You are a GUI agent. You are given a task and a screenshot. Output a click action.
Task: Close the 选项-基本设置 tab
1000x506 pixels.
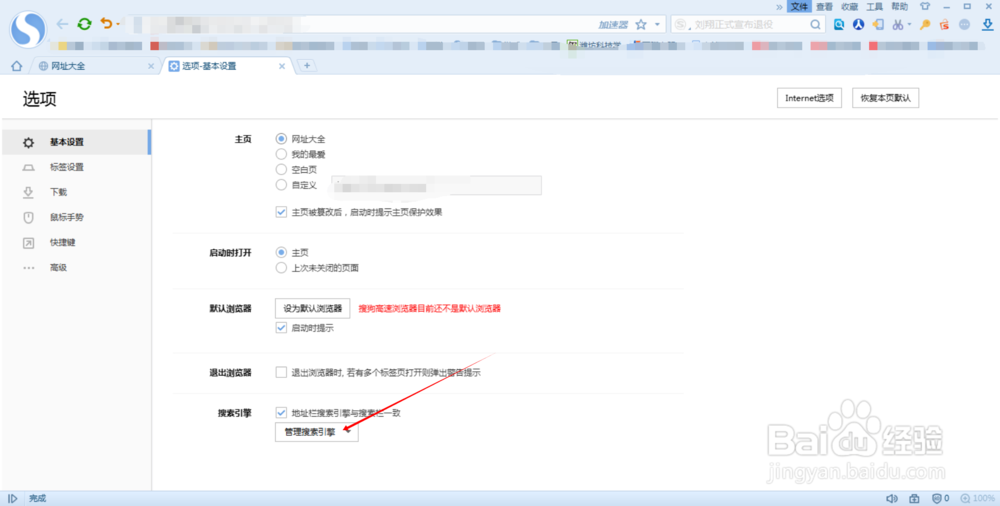coord(282,66)
